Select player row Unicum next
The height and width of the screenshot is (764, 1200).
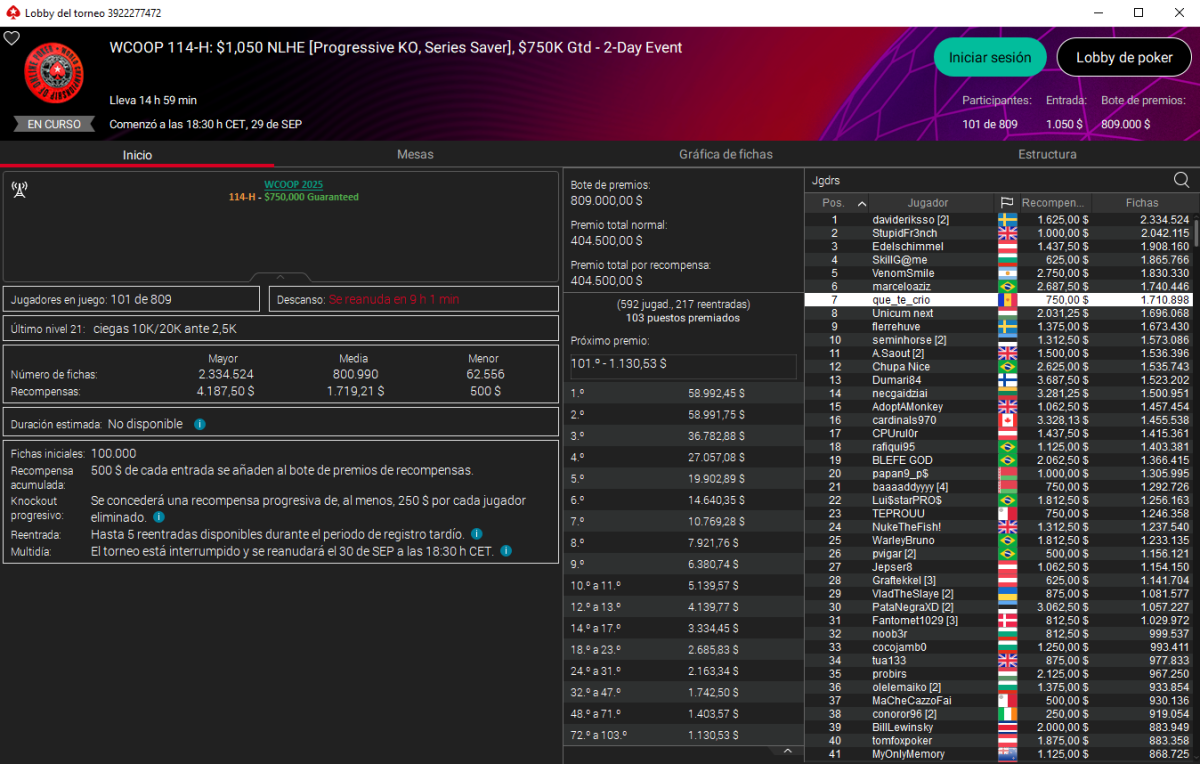pos(999,313)
